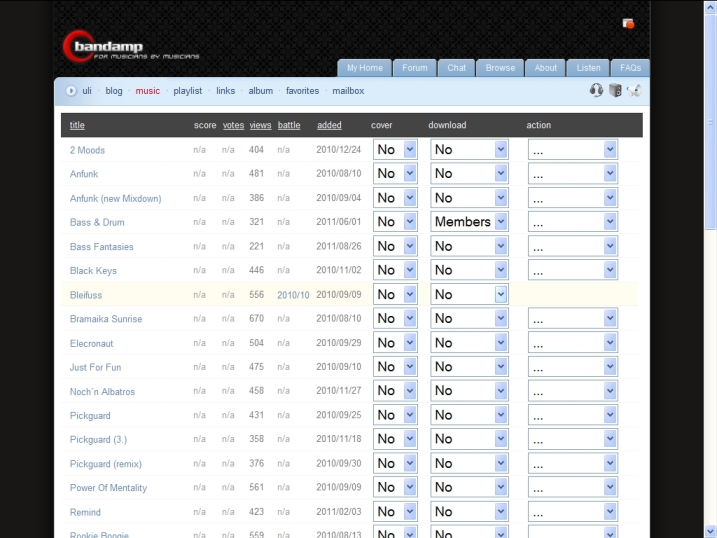Open the My Home tab
Screen dimensions: 717x538
pyautogui.click(x=364, y=68)
